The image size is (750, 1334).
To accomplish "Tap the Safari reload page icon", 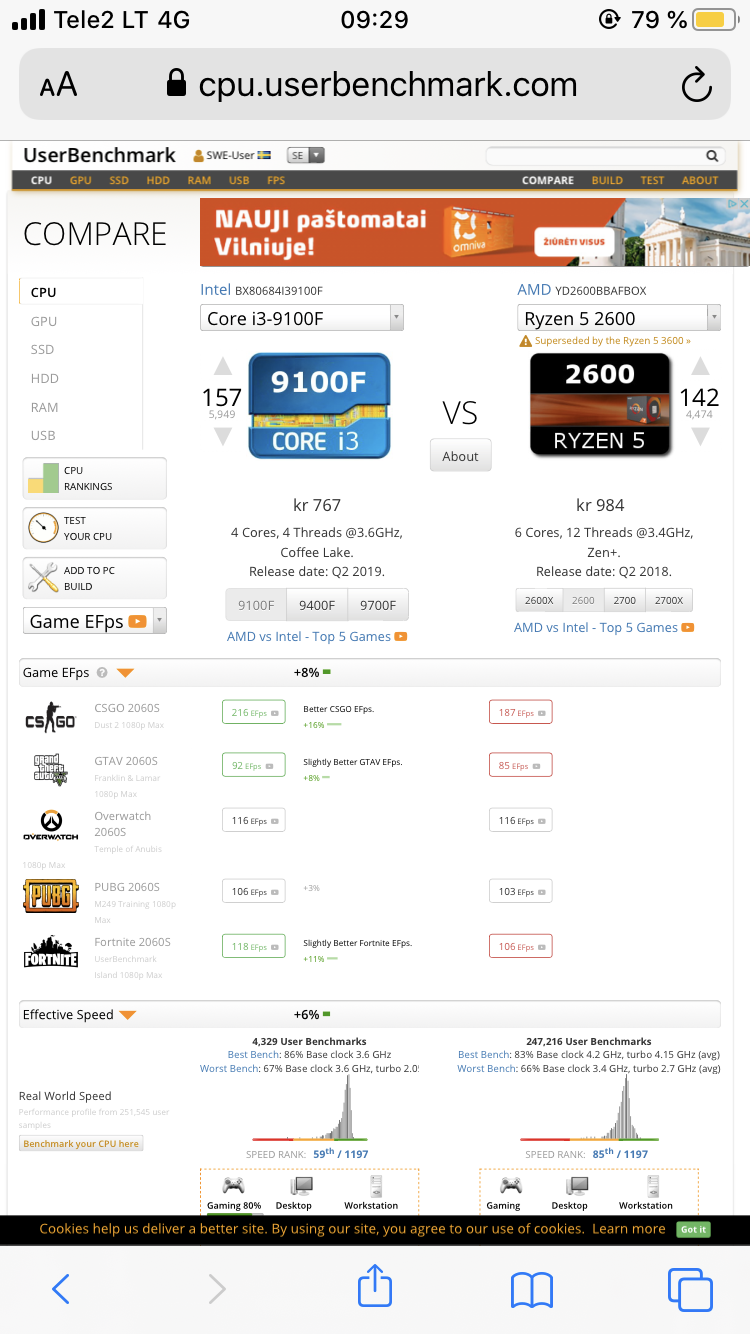I will coord(696,85).
